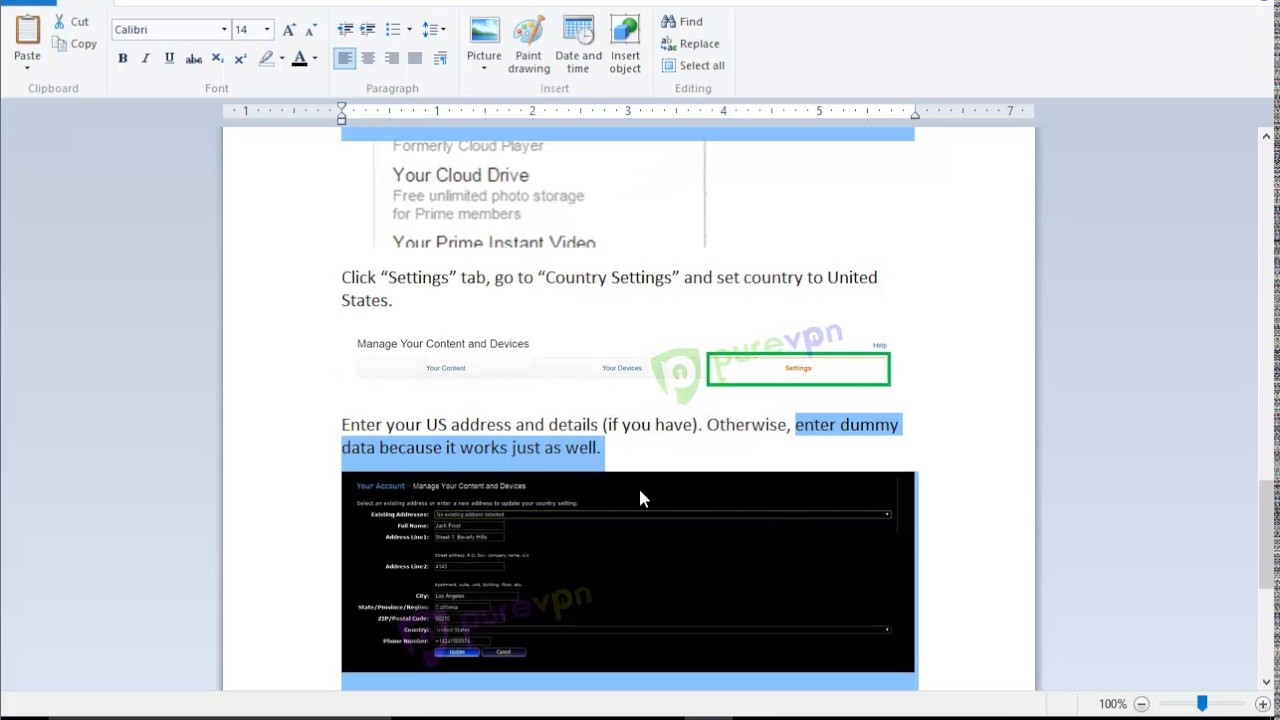This screenshot has width=1280, height=720.
Task: Click right indent marker on ruler
Action: pos(914,114)
